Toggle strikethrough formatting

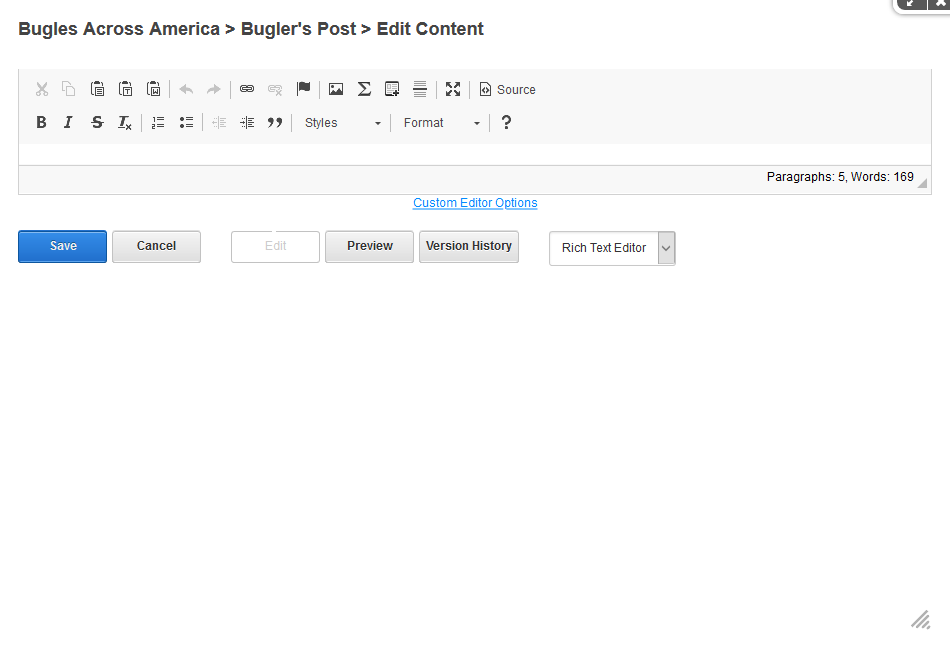click(97, 122)
